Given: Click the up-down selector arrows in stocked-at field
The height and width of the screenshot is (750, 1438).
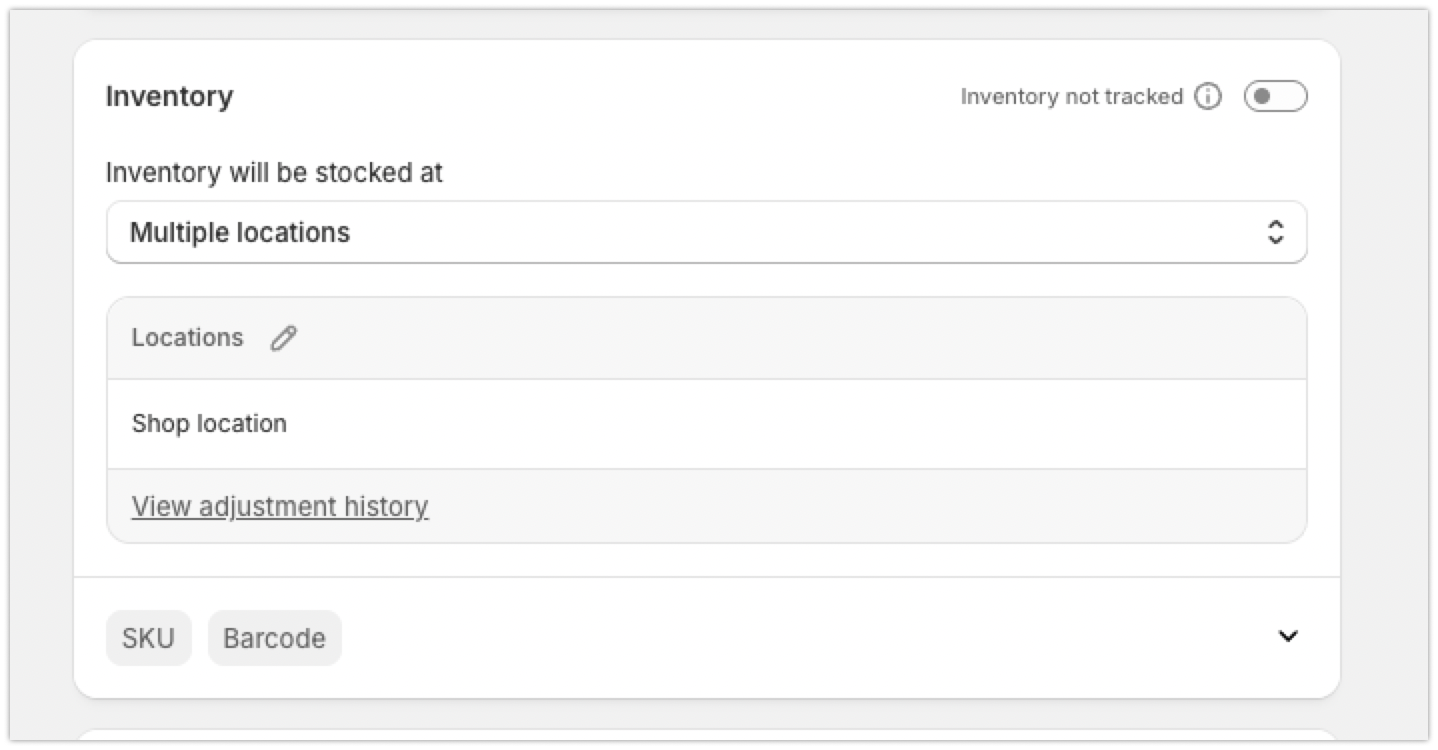Looking at the screenshot, I should (x=1275, y=233).
